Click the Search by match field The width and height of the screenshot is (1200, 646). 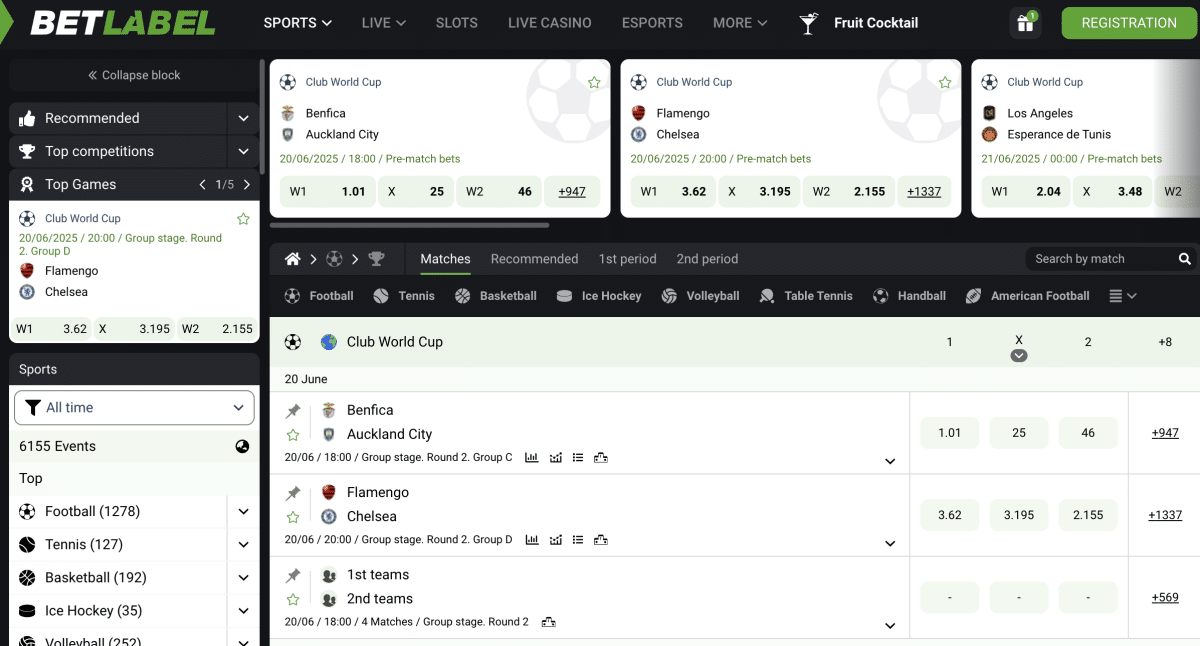(1100, 259)
